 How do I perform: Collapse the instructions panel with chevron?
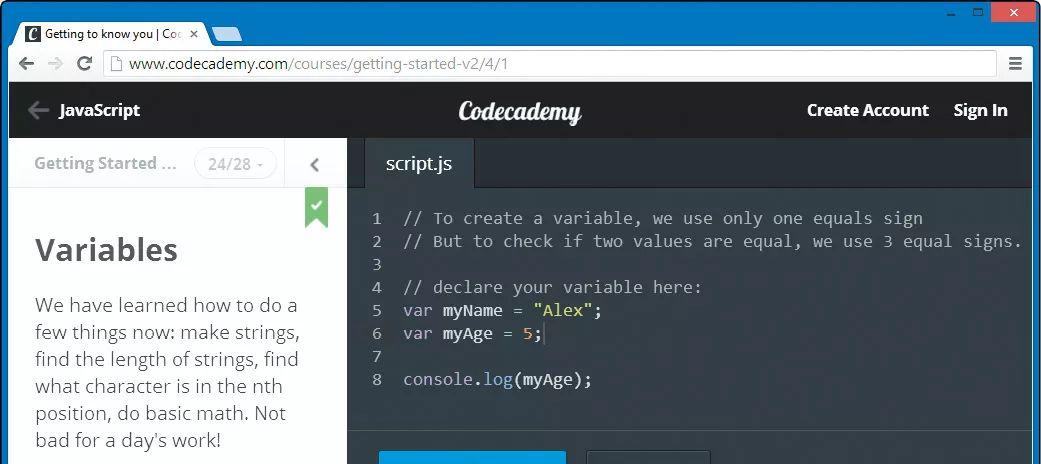[315, 165]
